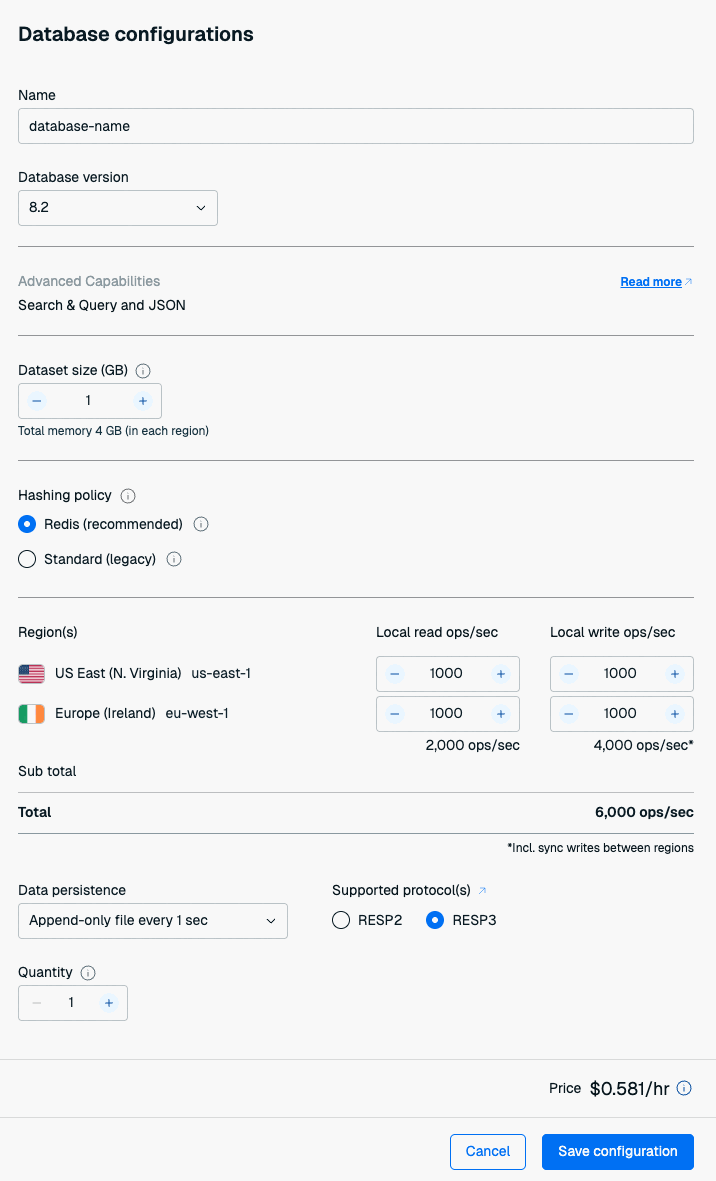Click the Quantity info icon
716x1181 pixels.
[88, 973]
